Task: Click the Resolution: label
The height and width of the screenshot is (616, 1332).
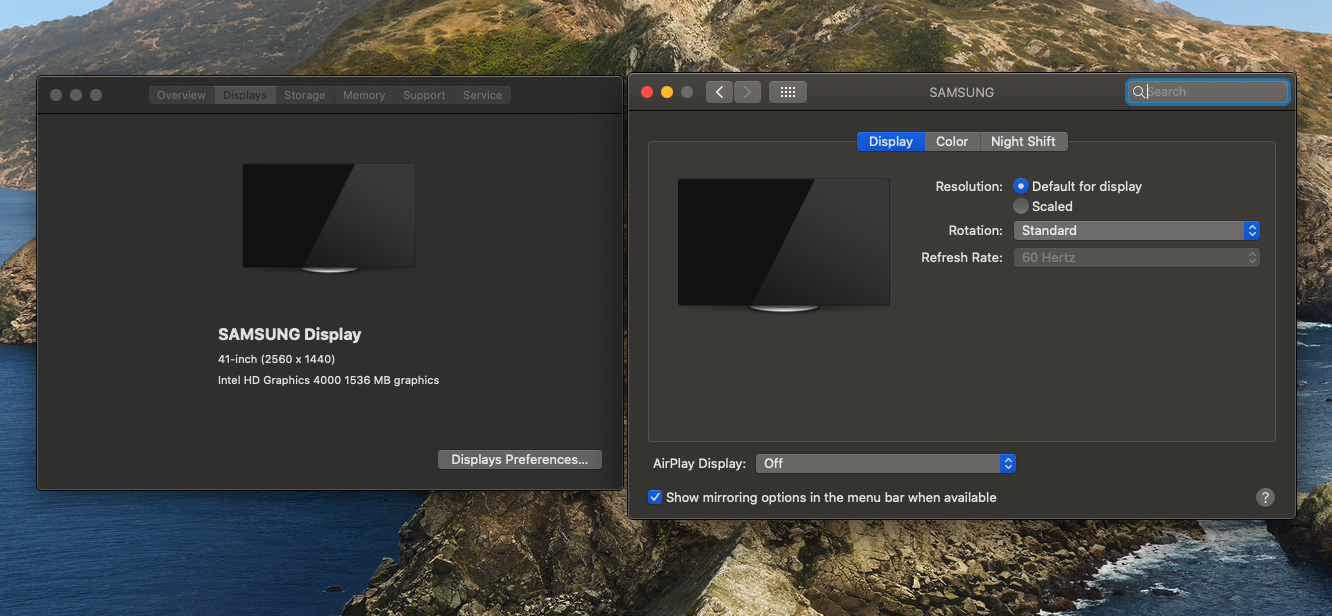Action: click(x=969, y=186)
